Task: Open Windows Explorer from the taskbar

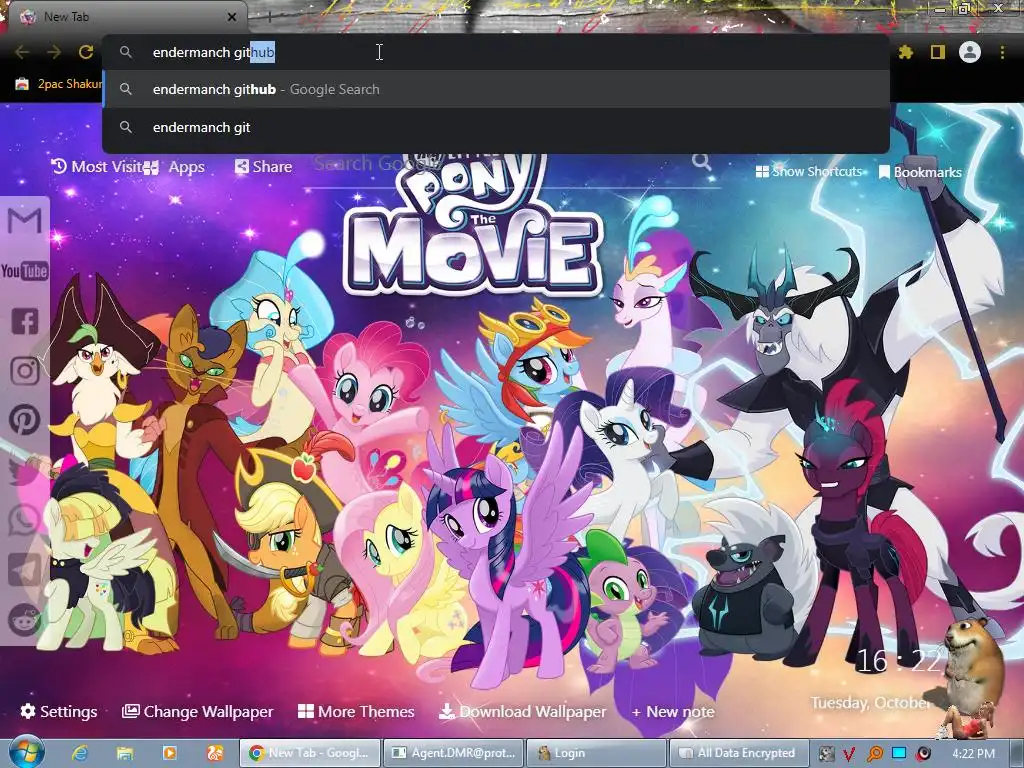Action: pyautogui.click(x=125, y=753)
